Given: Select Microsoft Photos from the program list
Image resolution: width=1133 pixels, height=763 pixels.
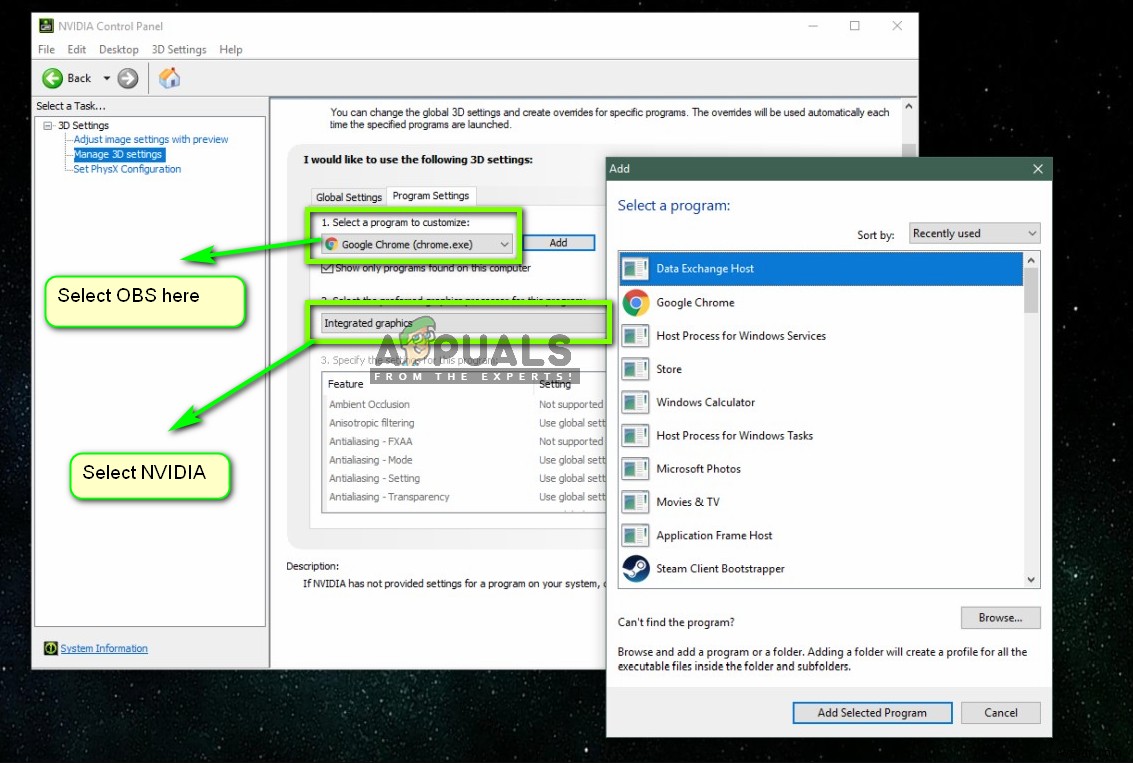Looking at the screenshot, I should click(x=700, y=468).
